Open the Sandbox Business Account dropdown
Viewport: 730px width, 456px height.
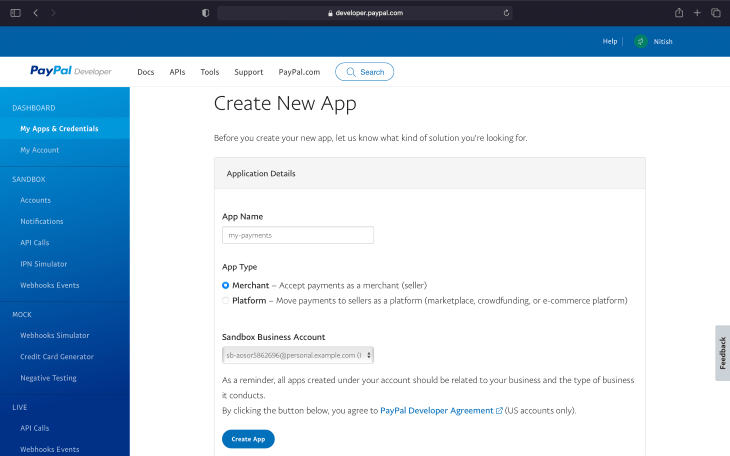298,355
